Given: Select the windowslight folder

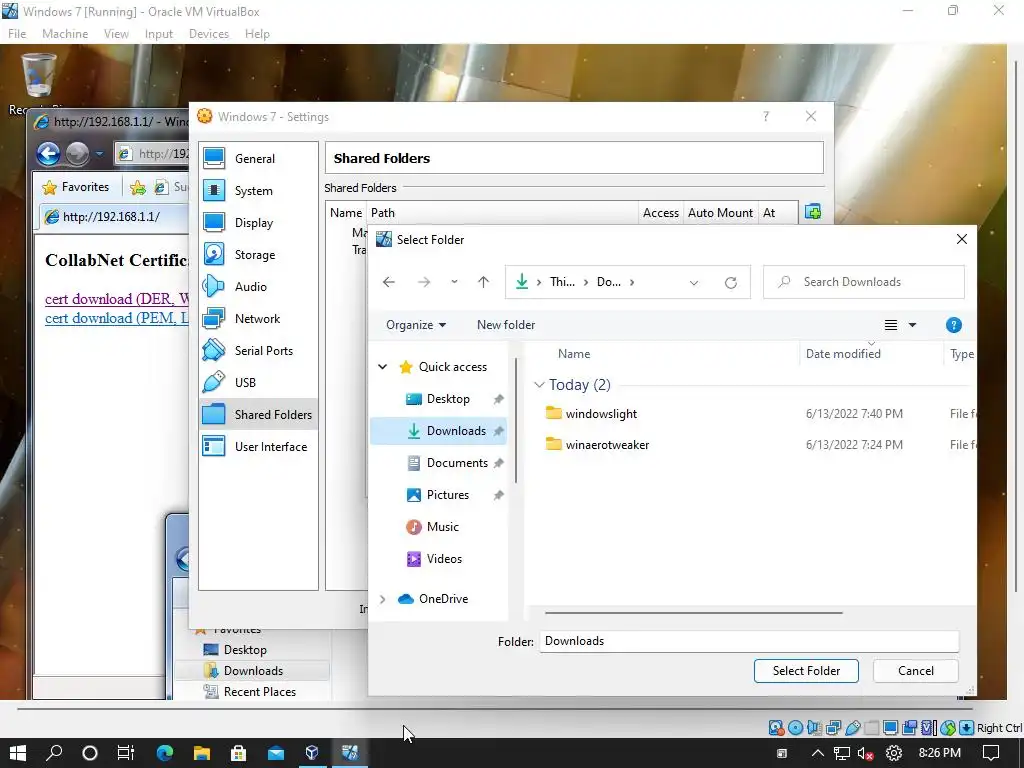Looking at the screenshot, I should pyautogui.click(x=601, y=414).
